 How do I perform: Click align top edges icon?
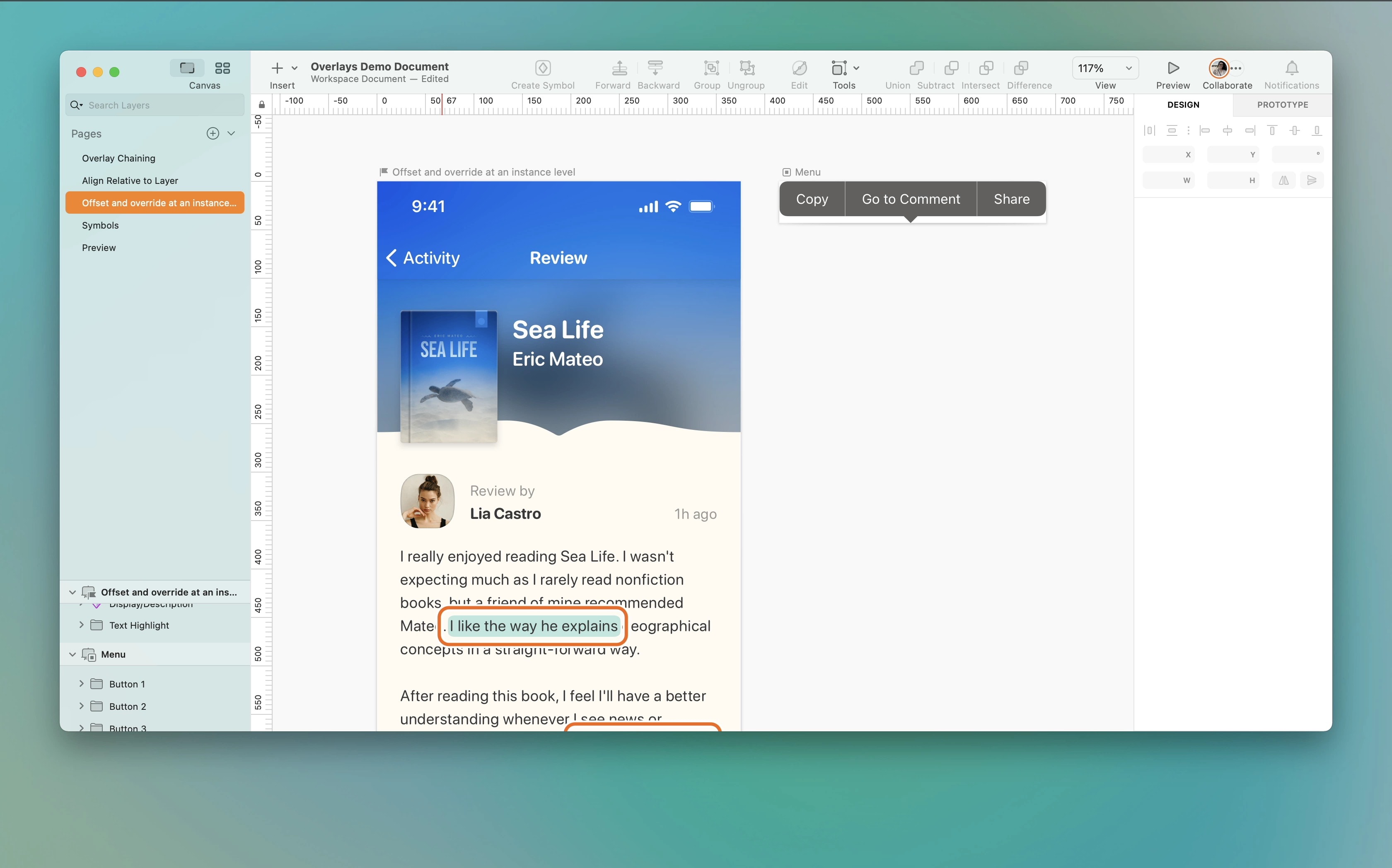click(1272, 131)
